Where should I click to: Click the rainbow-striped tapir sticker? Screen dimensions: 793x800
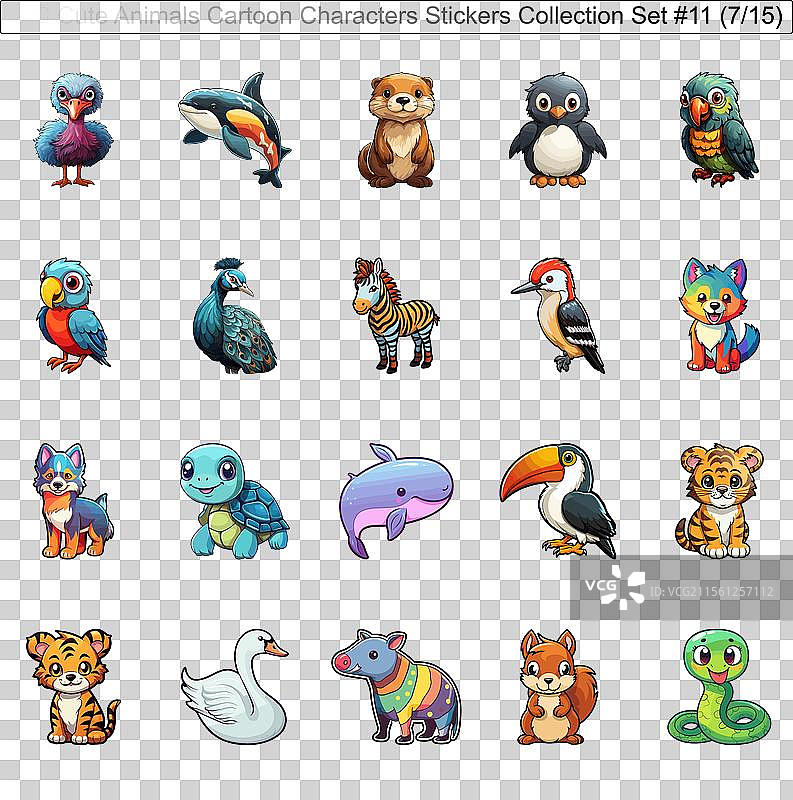(396, 686)
